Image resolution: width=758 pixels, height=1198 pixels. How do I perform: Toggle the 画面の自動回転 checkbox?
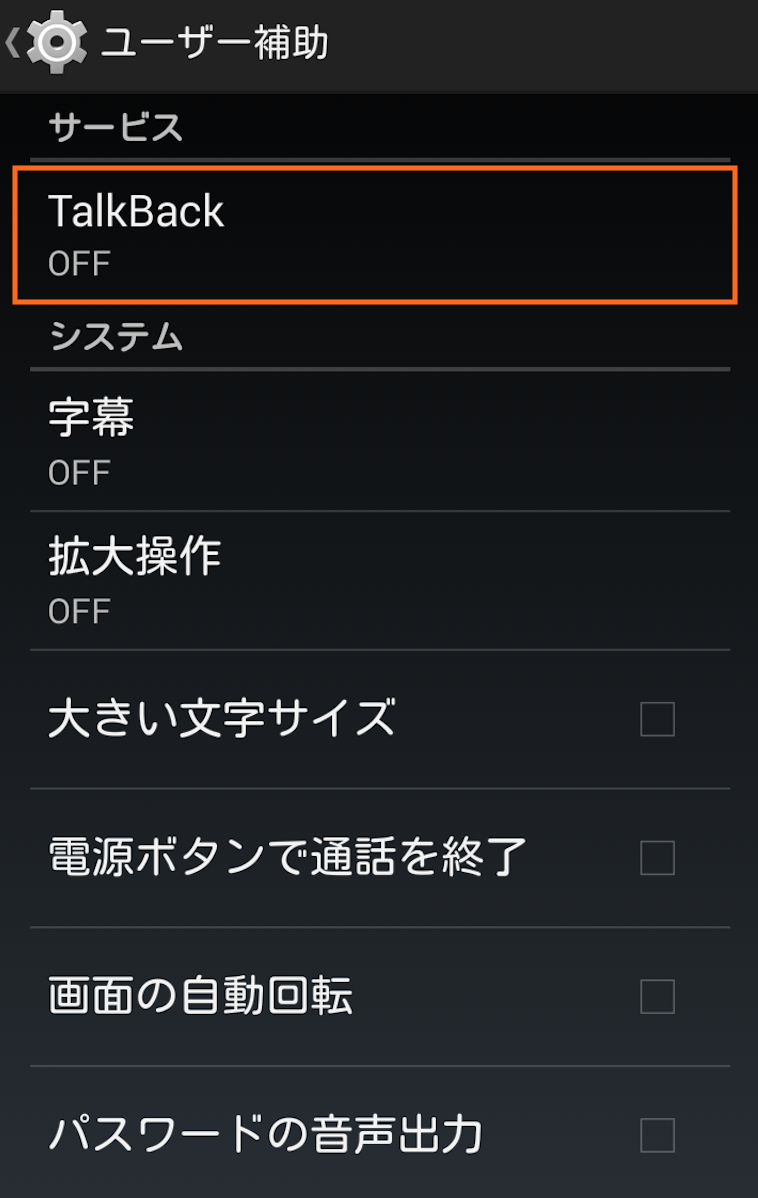657,996
